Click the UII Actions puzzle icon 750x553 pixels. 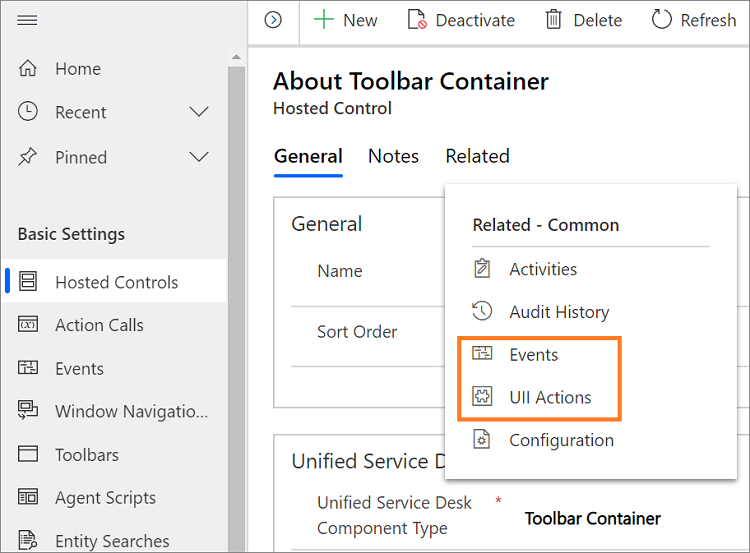(x=482, y=396)
